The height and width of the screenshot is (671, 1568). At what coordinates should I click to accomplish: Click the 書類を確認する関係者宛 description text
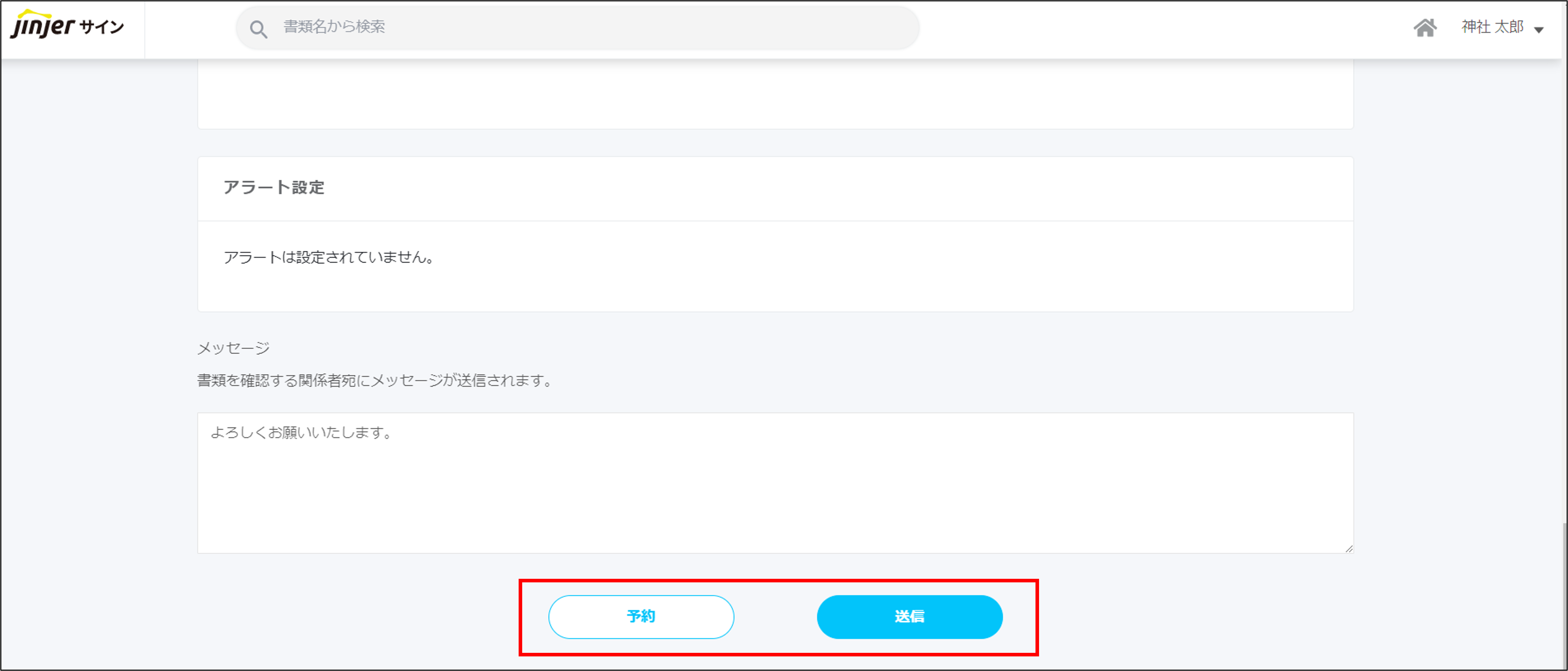click(x=374, y=381)
